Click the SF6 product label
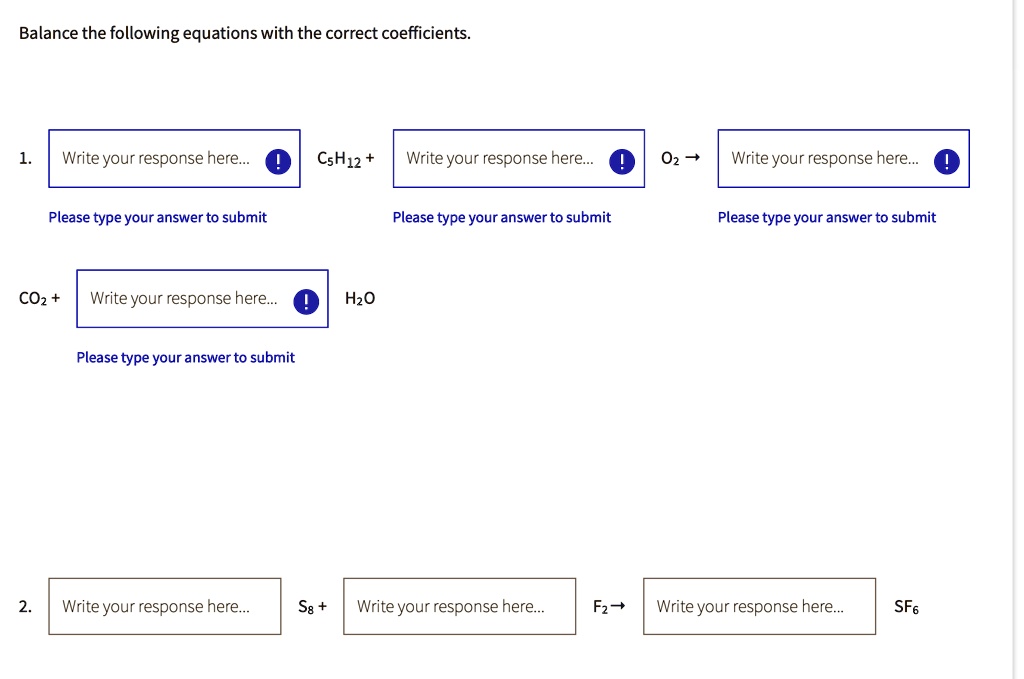 coord(906,607)
